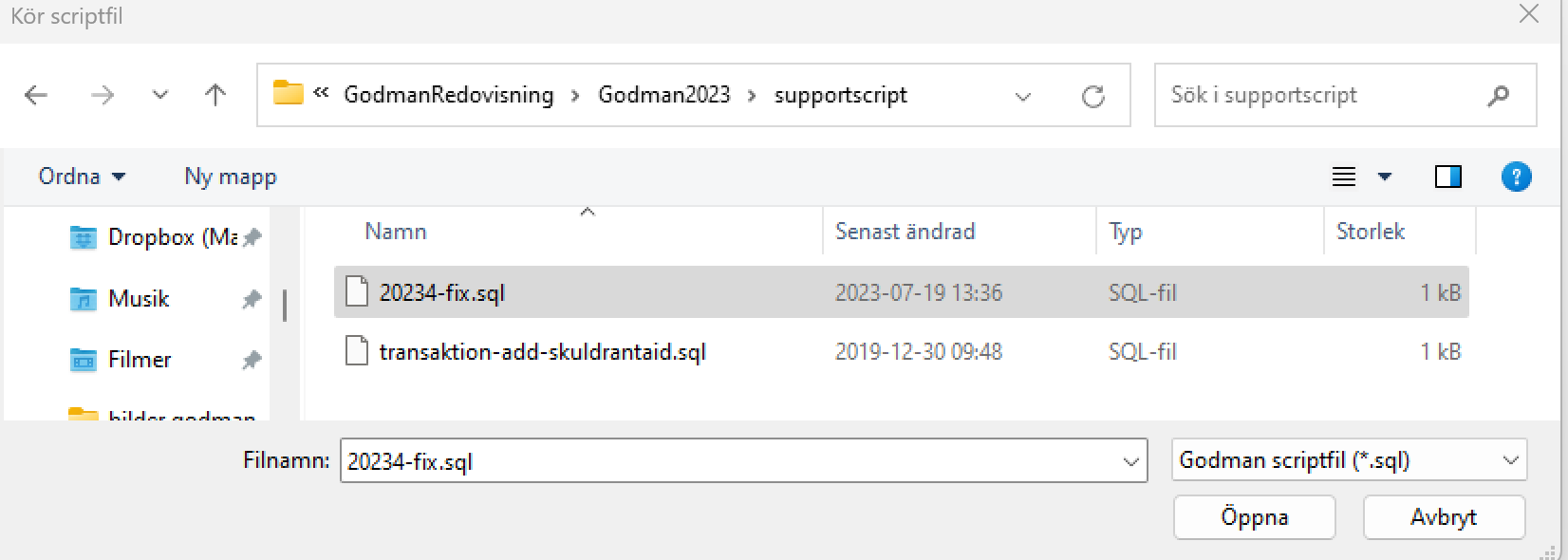
Task: Click Ny mapp to create a folder
Action: point(231,177)
